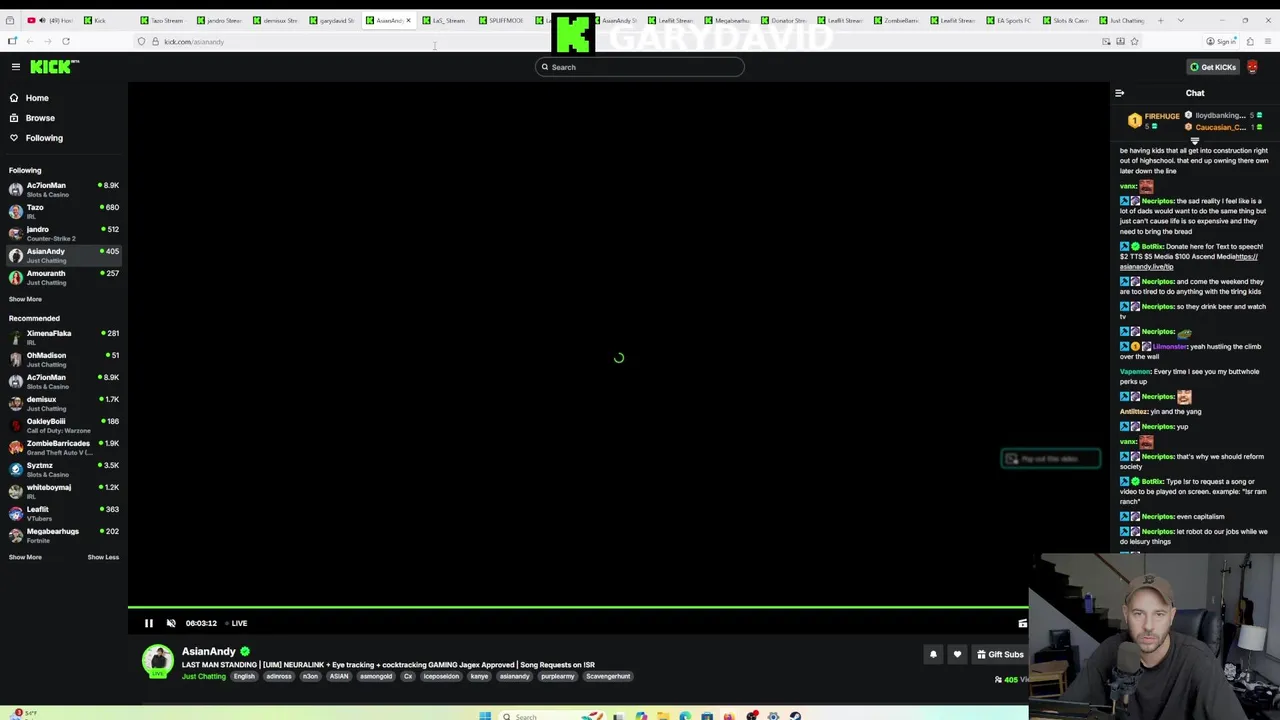
Task: Open whiteboymaj recommended channel
Action: 64,491
